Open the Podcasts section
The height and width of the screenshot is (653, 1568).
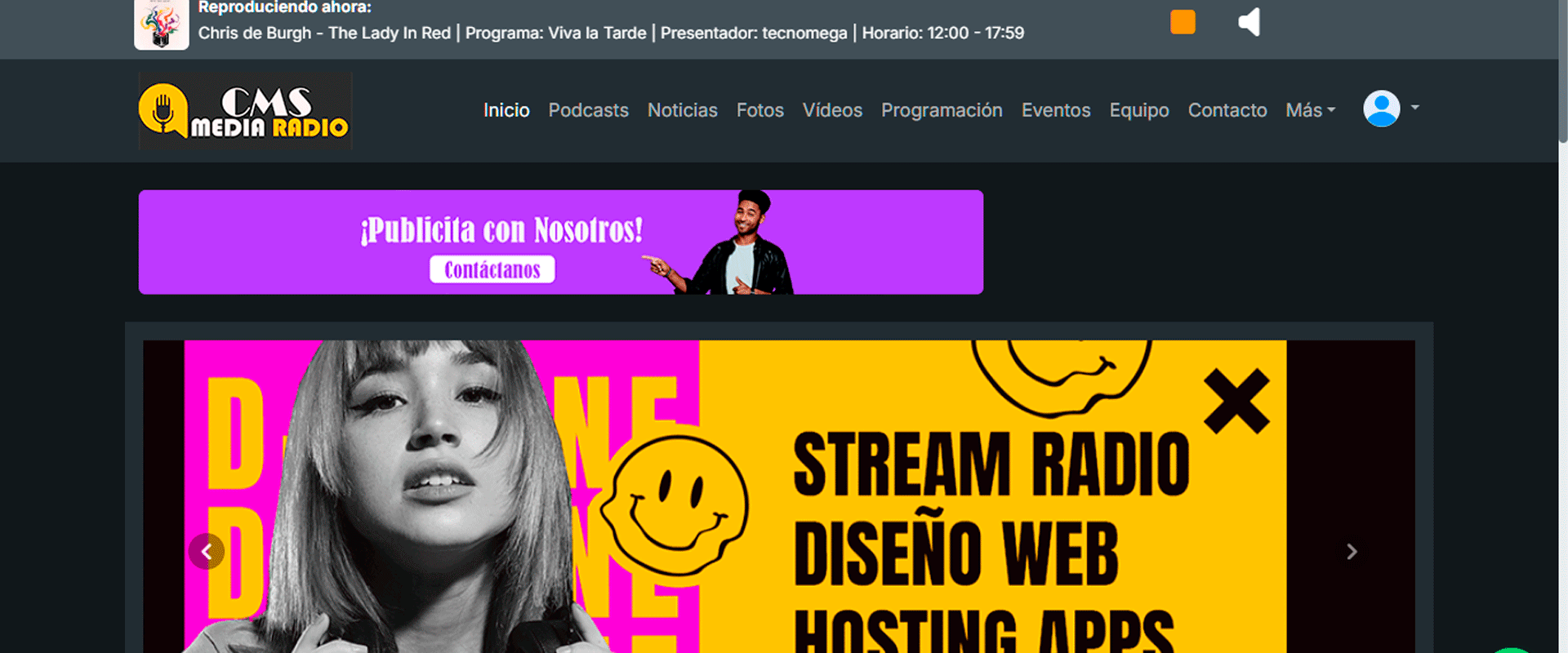pos(588,110)
